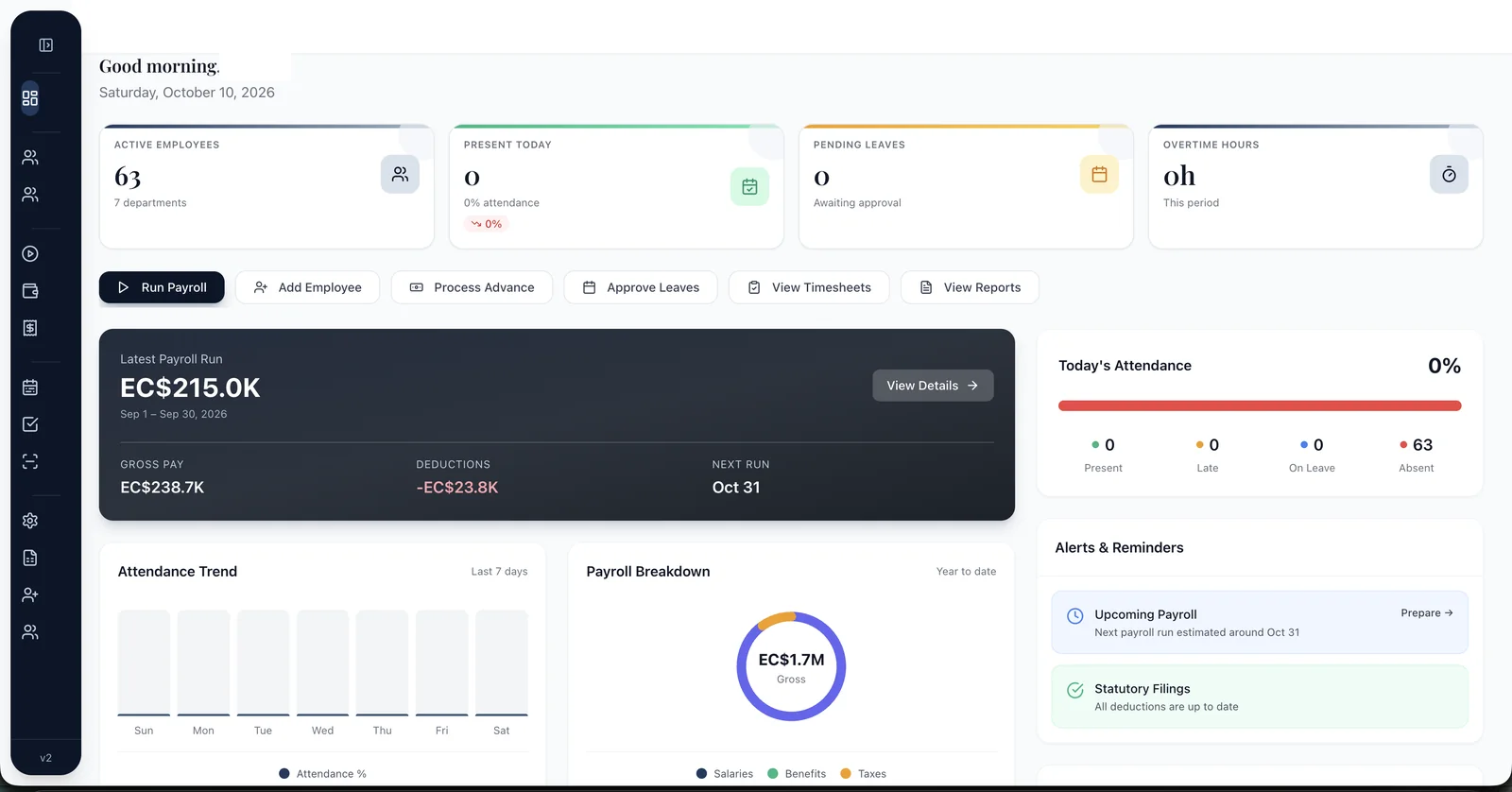Open the play-circle payroll run sidebar icon
The image size is (1512, 792).
30,253
